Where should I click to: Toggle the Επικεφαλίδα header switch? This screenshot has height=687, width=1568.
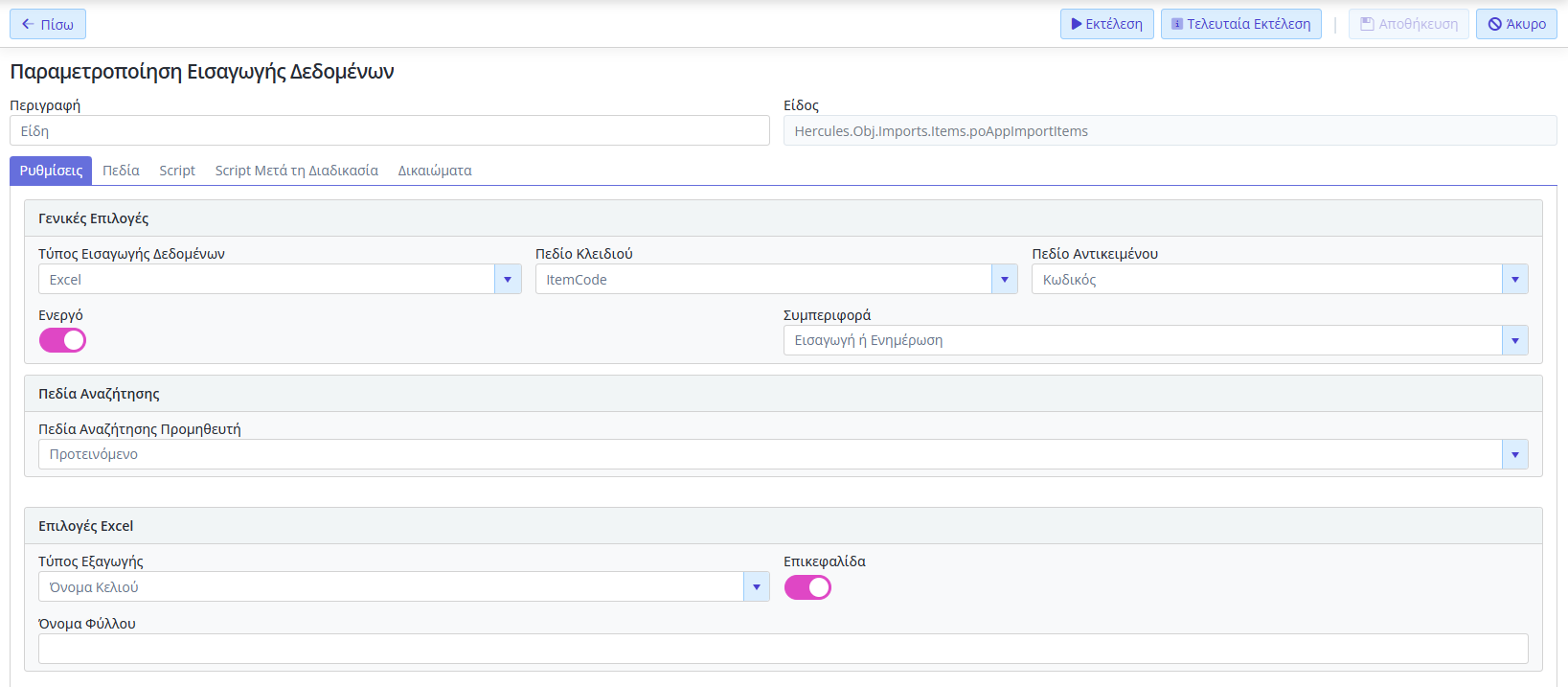click(807, 587)
